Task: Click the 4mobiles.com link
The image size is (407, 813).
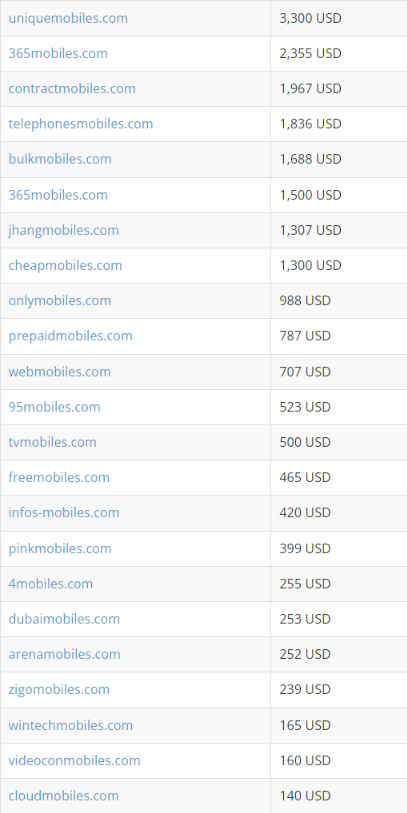Action: pos(51,584)
